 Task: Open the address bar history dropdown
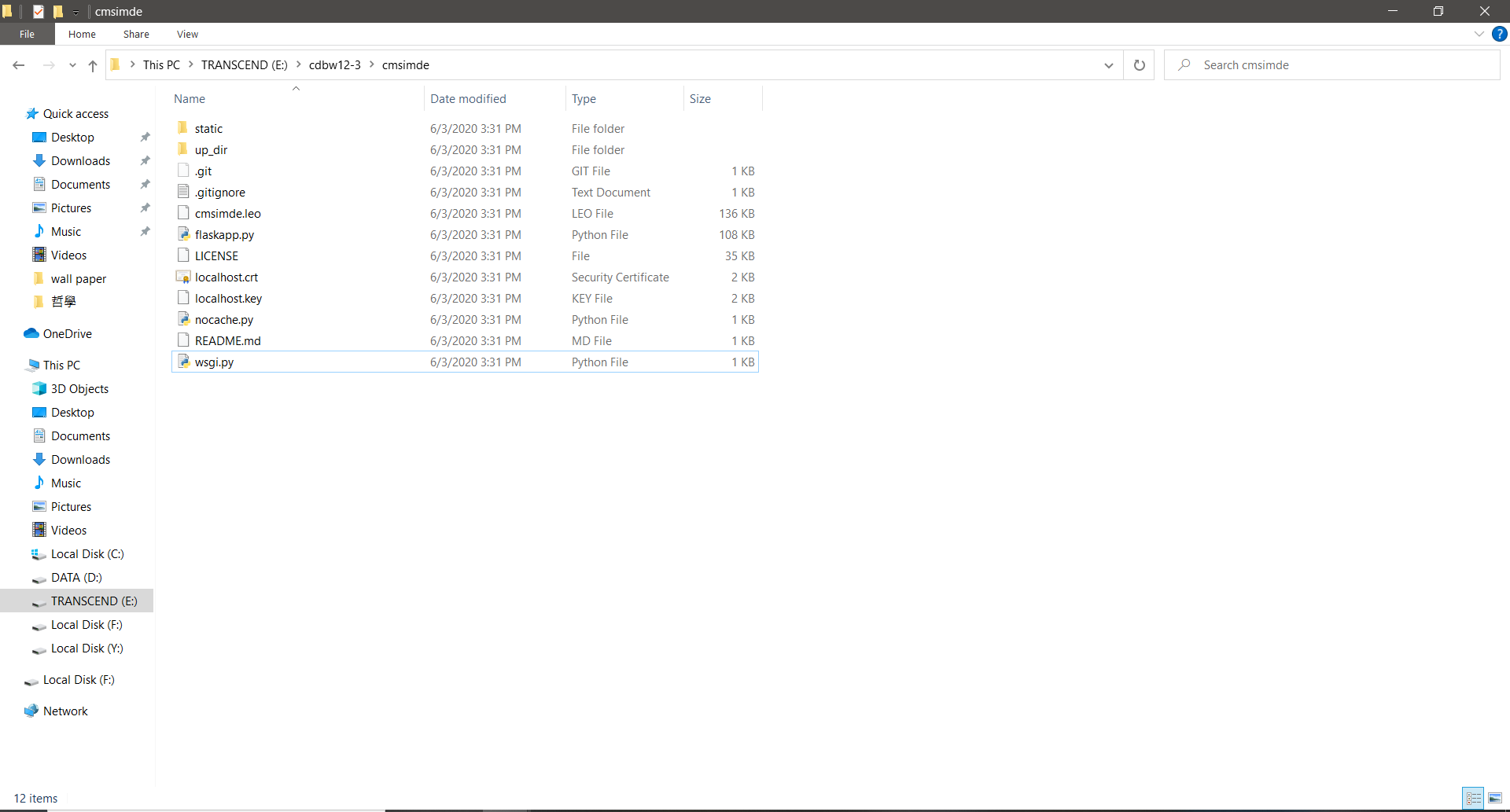point(1108,65)
